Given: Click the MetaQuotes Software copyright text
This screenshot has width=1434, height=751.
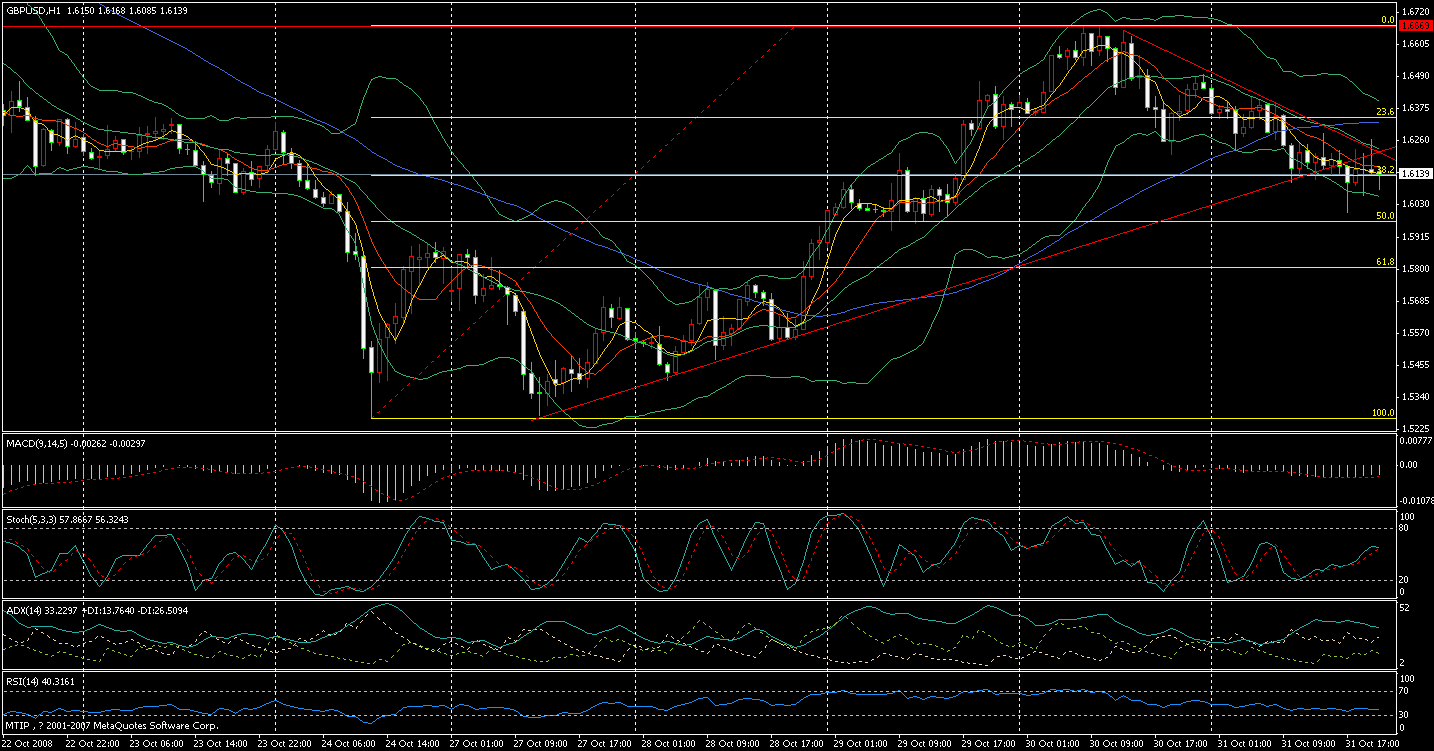Looking at the screenshot, I should pyautogui.click(x=110, y=726).
